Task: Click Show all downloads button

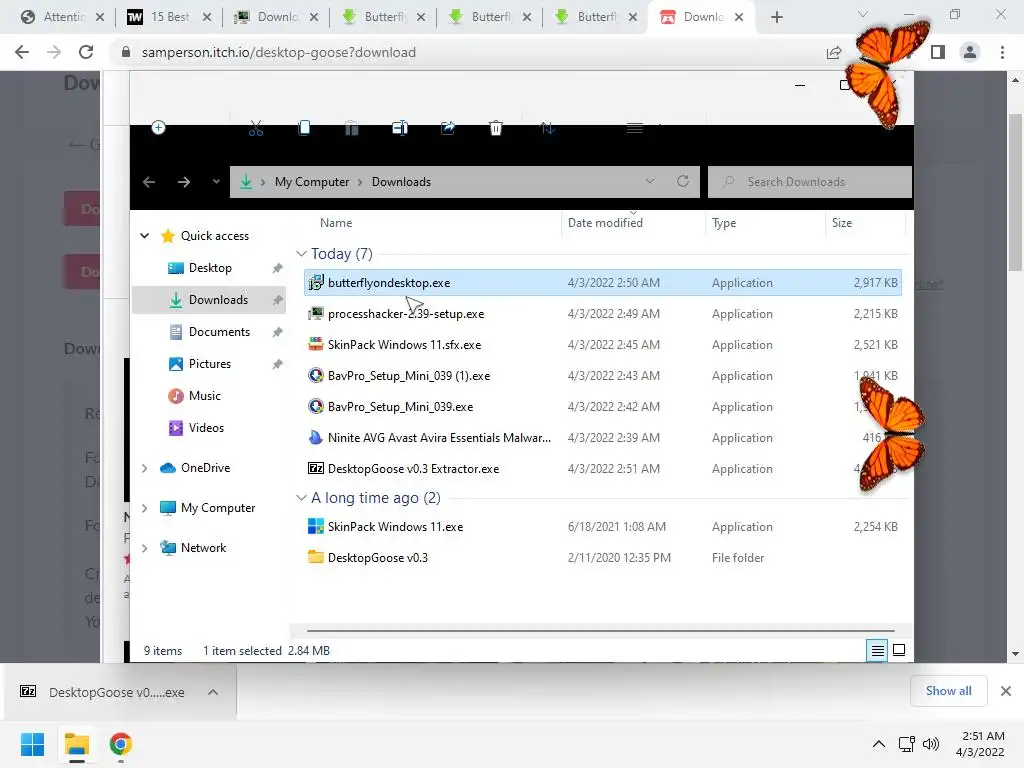Action: pos(948,691)
